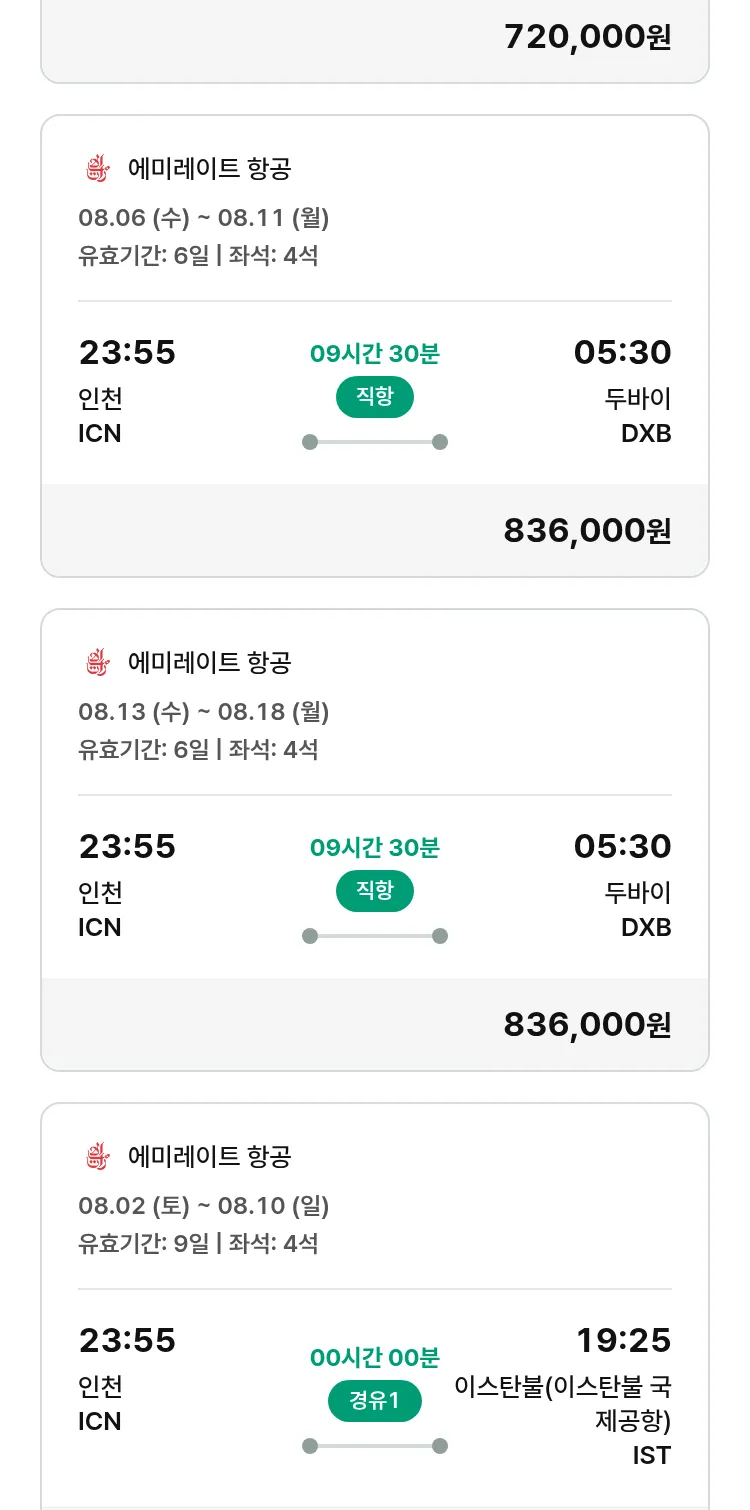The height and width of the screenshot is (1510, 750).
Task: Tap the 이스탄불 IST arrival airport
Action: (563, 1403)
